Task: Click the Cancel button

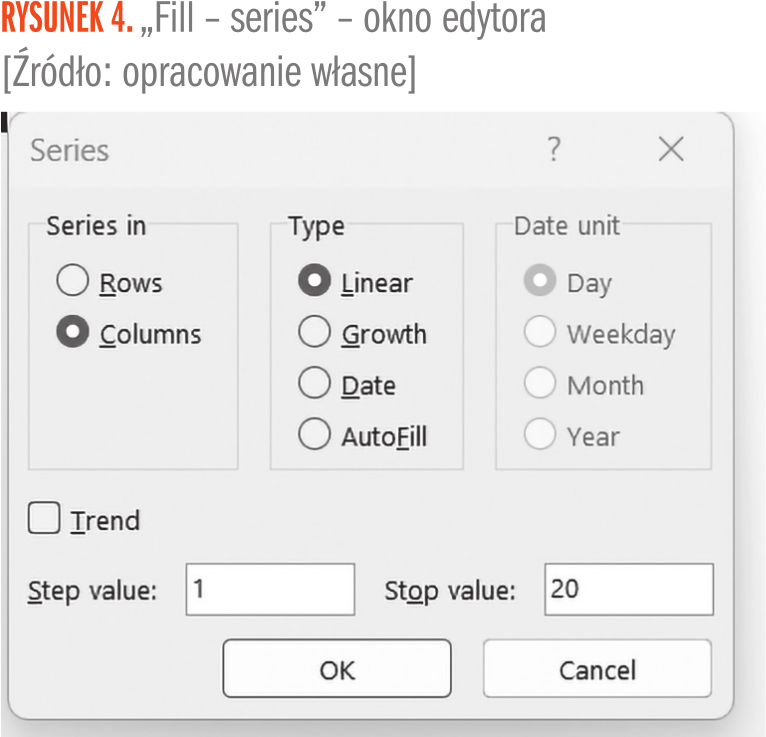Action: (597, 669)
